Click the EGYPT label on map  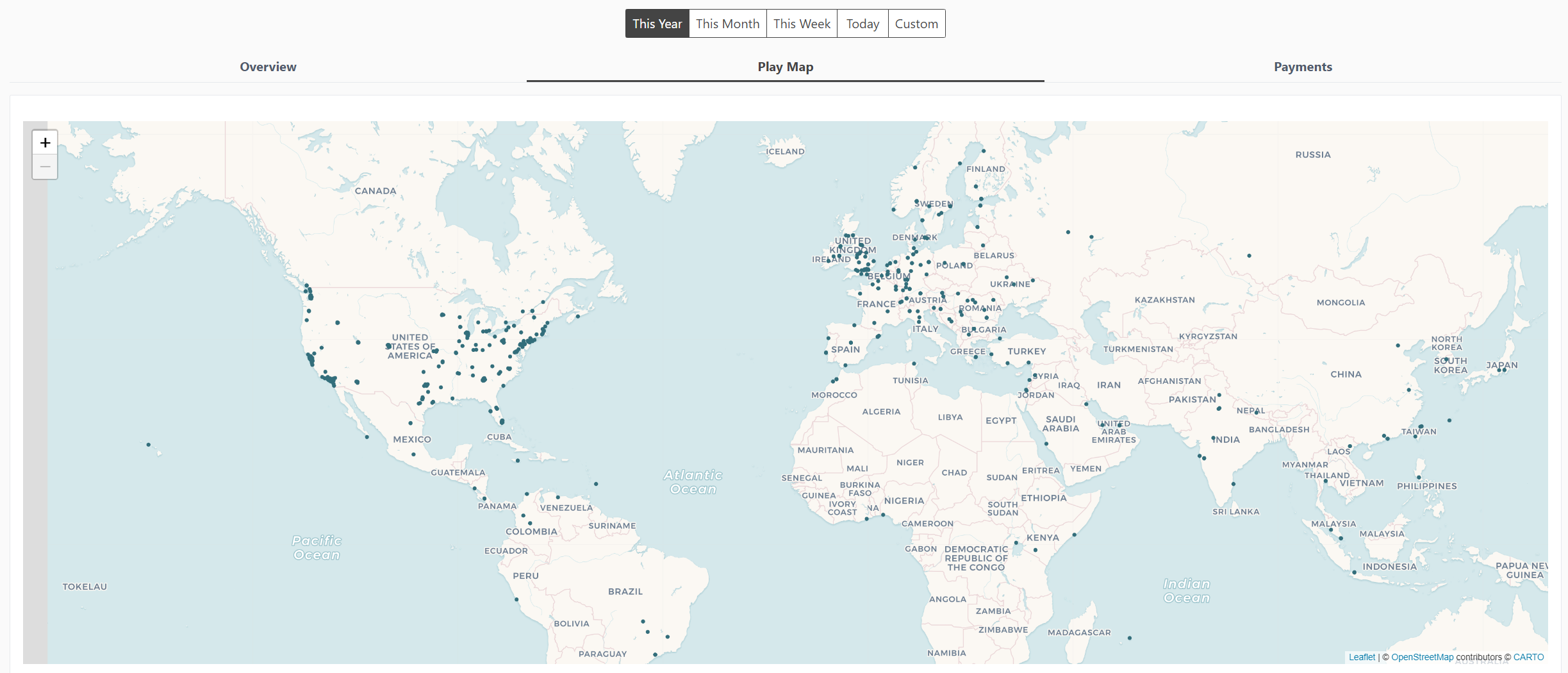click(1001, 420)
